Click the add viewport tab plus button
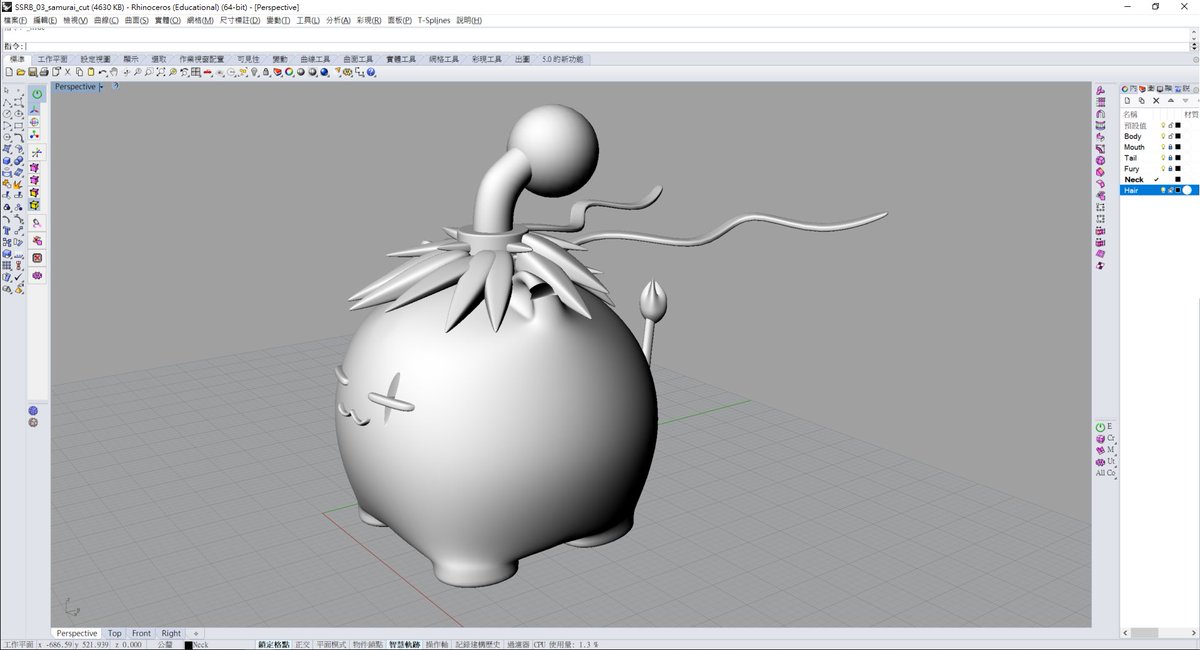Viewport: 1200px width, 650px height. [x=196, y=633]
